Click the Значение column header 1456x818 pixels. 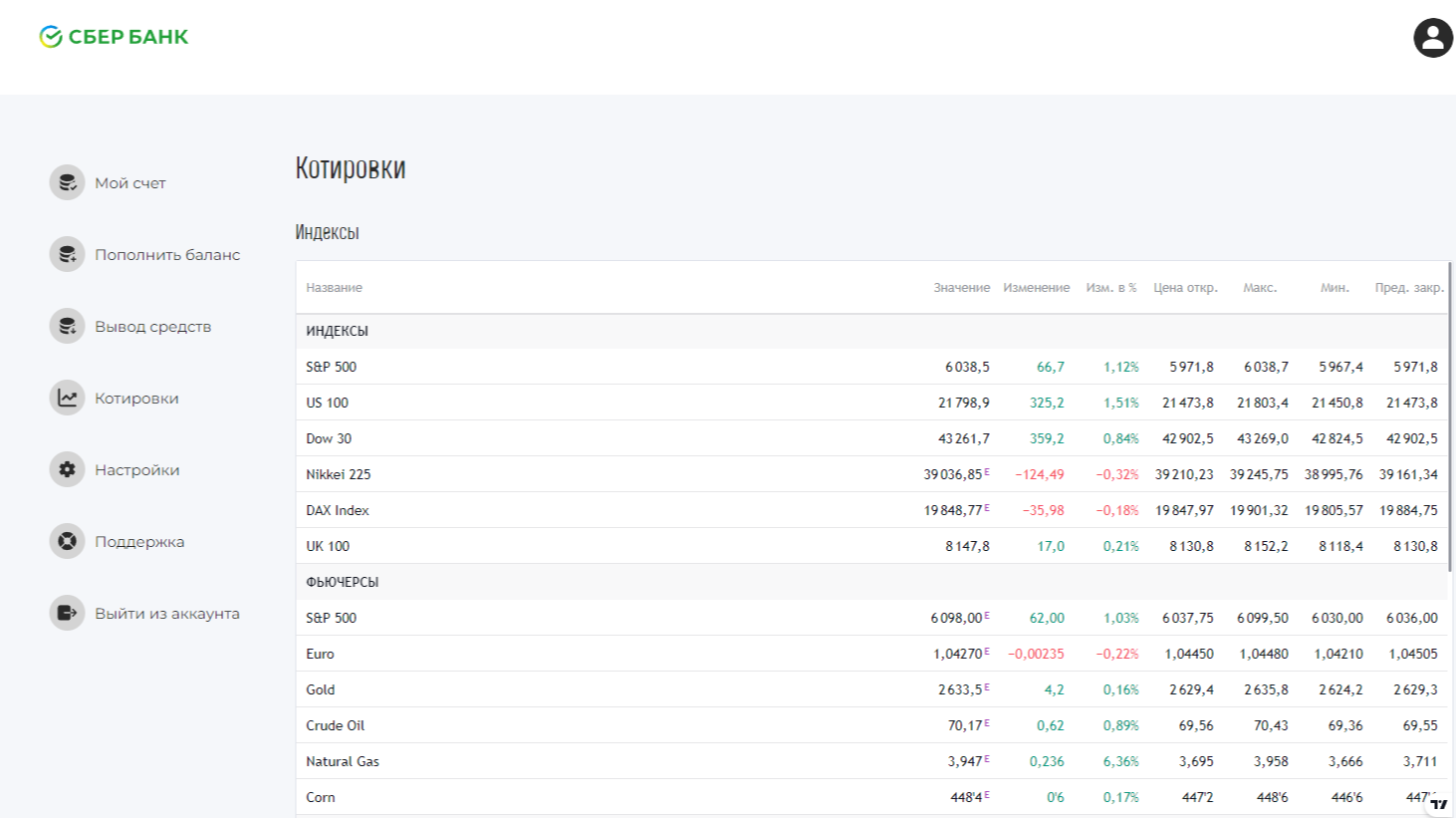pyautogui.click(x=961, y=288)
